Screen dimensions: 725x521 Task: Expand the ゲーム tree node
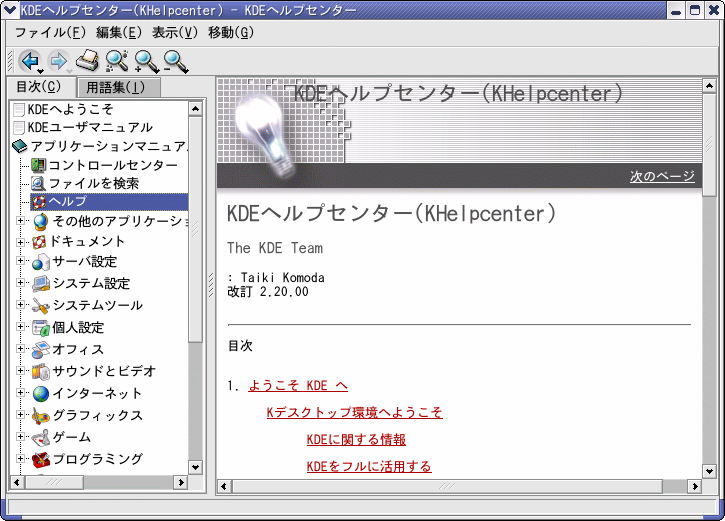(20, 436)
